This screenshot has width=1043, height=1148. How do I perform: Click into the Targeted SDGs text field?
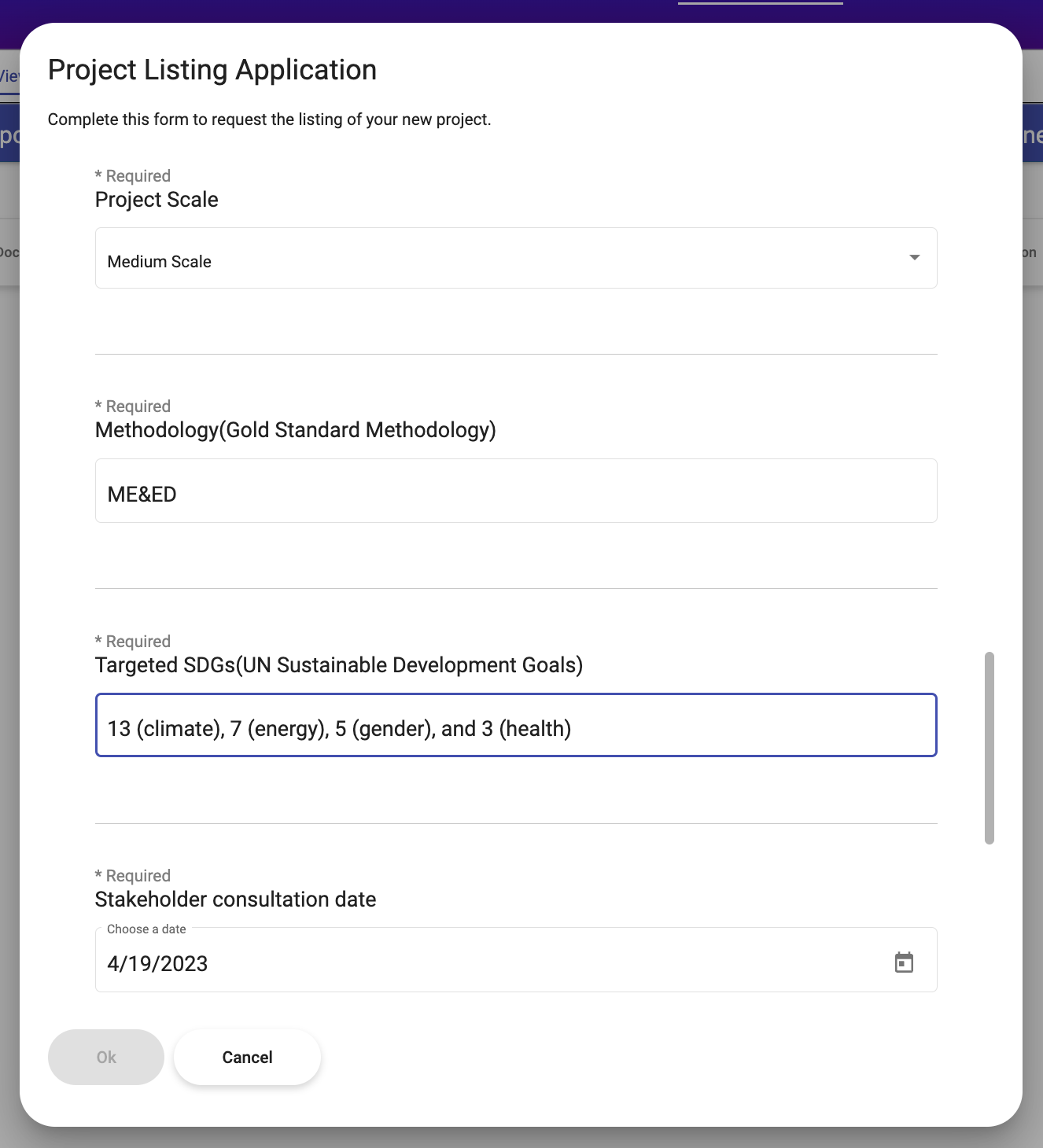click(515, 725)
